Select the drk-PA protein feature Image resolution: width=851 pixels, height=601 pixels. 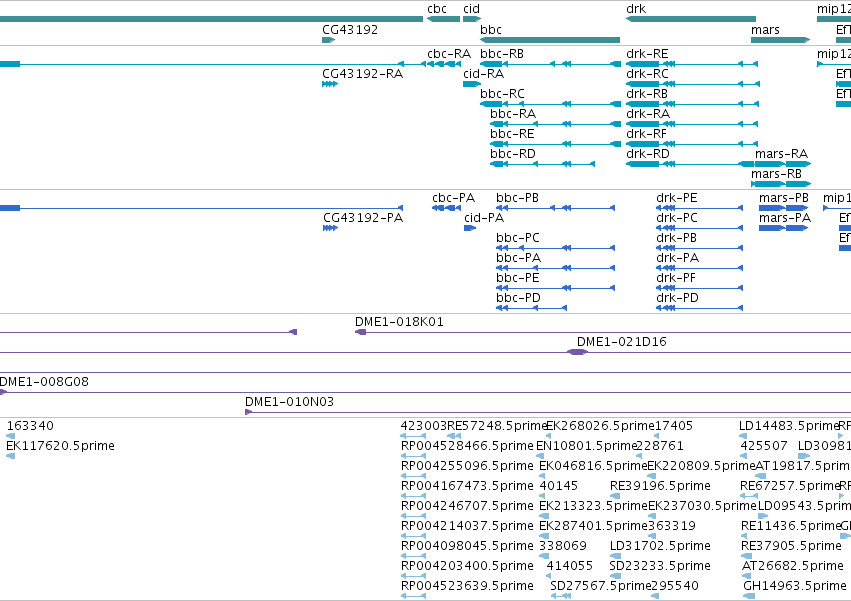[699, 268]
